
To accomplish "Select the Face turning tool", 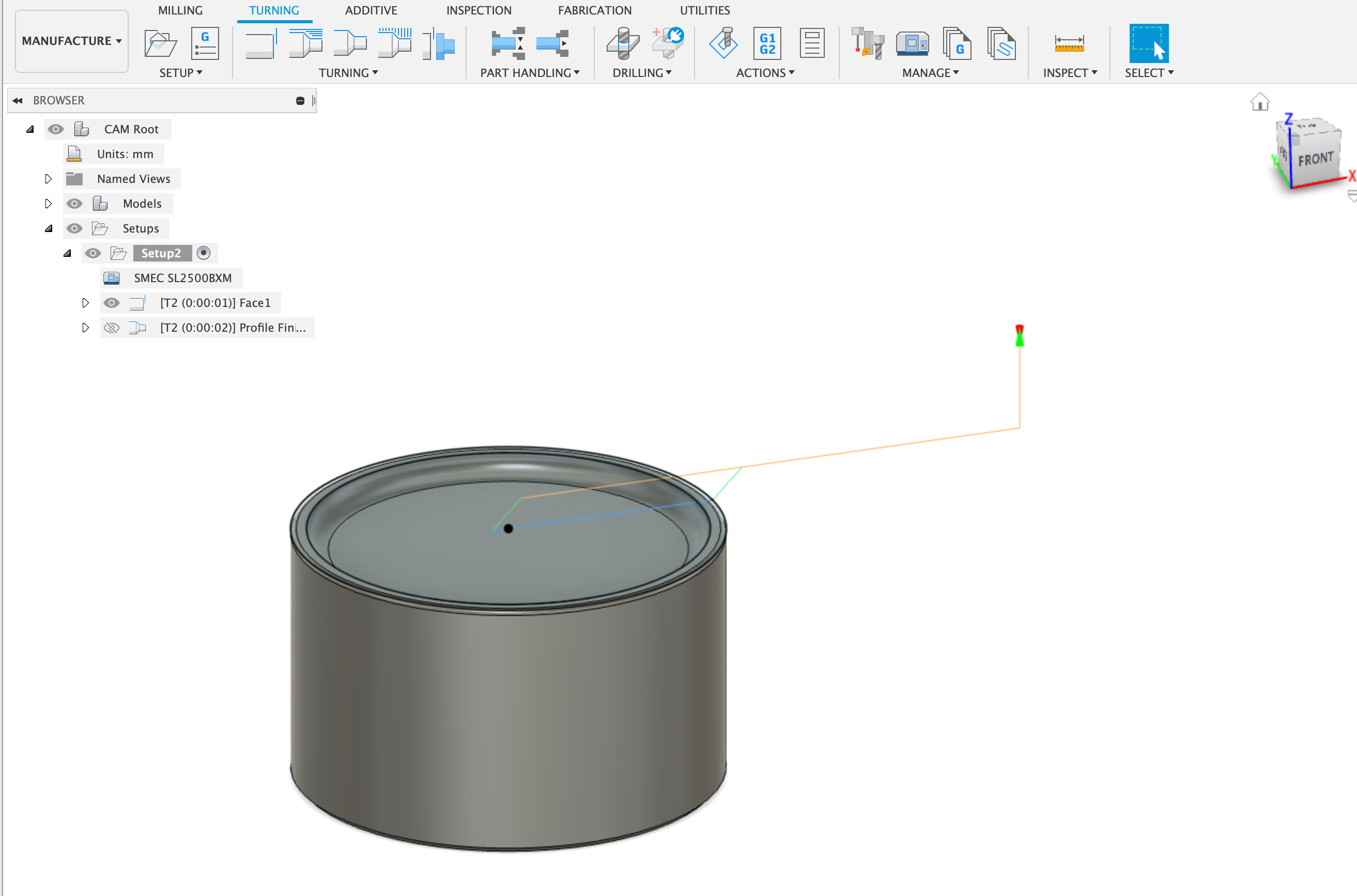I will click(260, 43).
